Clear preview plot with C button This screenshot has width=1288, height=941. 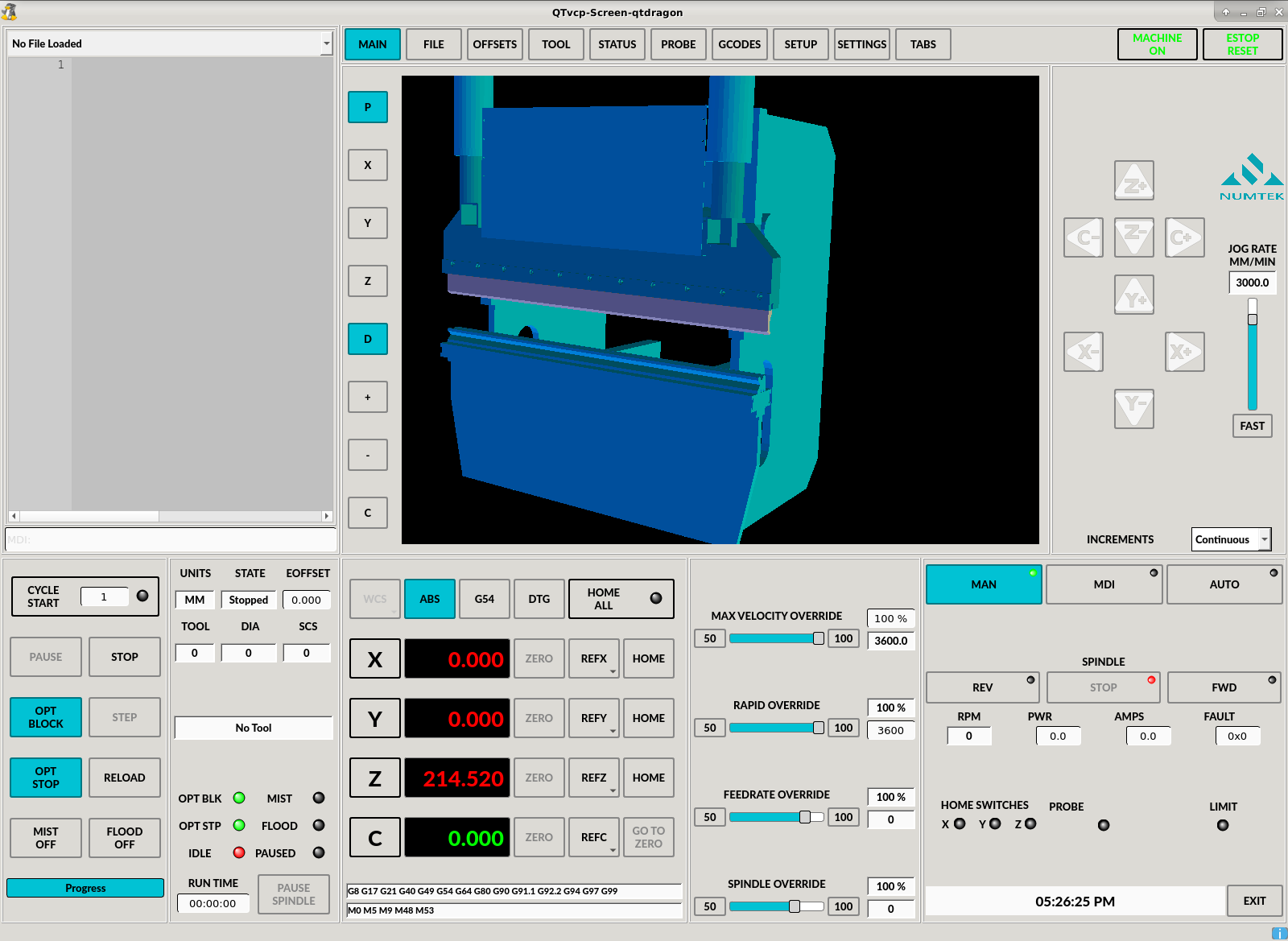tap(368, 513)
